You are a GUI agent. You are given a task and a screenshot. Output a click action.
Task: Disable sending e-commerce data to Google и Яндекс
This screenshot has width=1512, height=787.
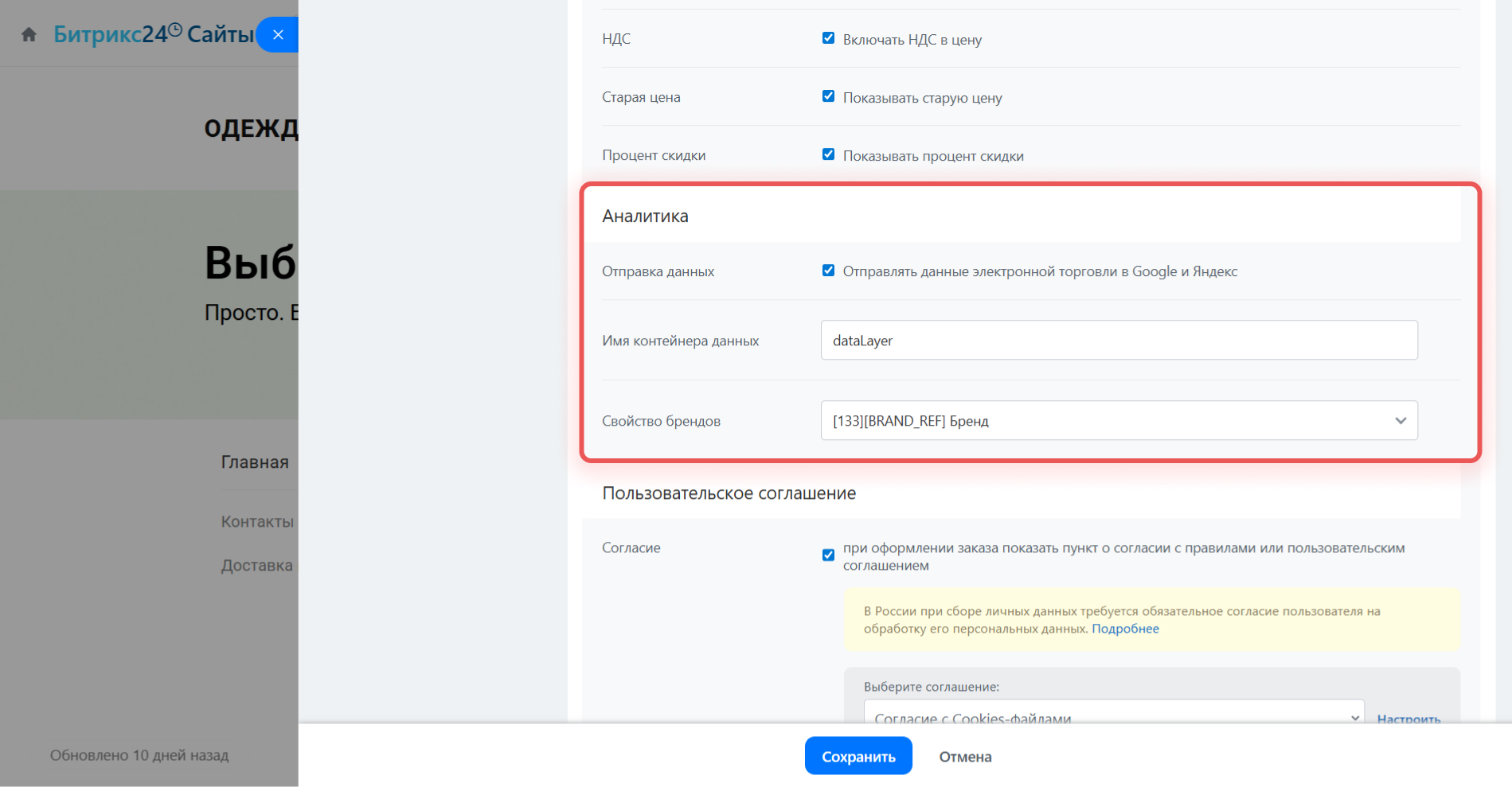(x=828, y=271)
